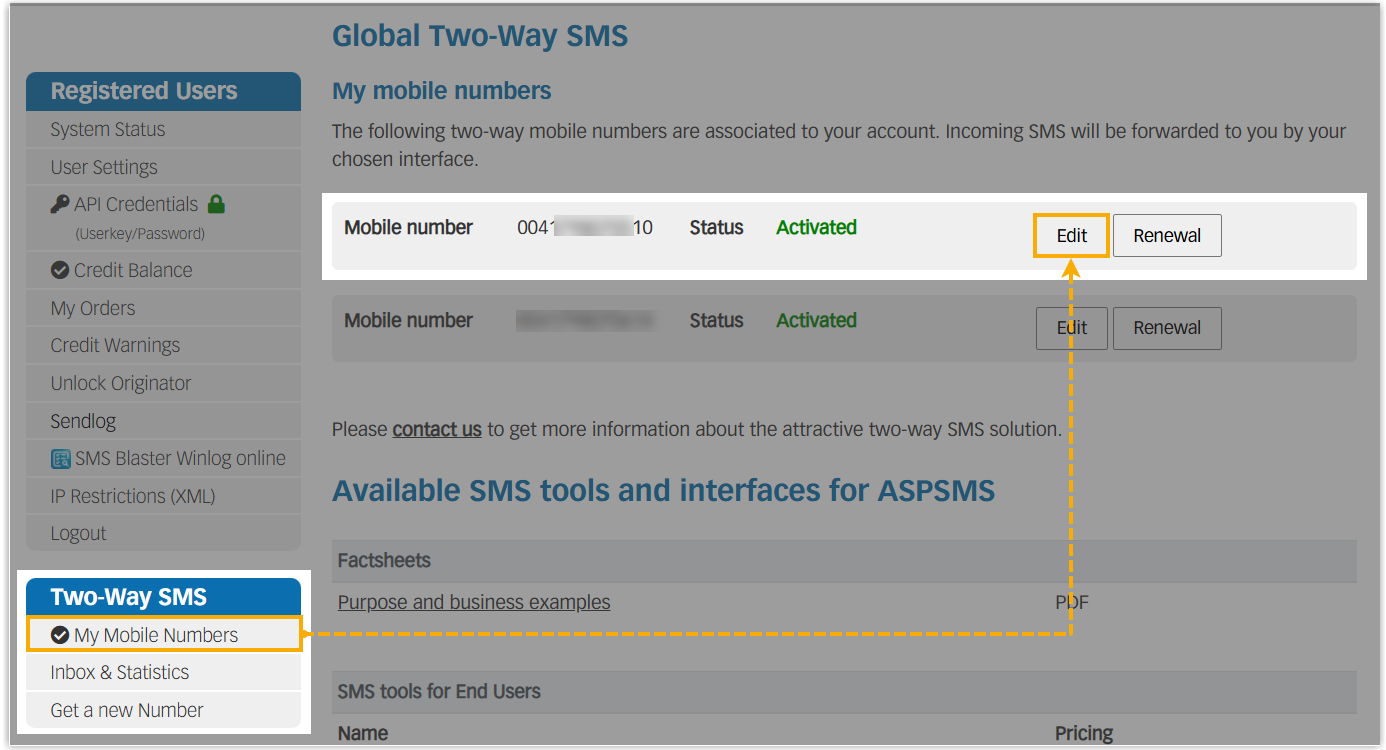The width and height of the screenshot is (1386, 750).
Task: Open System Status page
Action: coord(108,129)
